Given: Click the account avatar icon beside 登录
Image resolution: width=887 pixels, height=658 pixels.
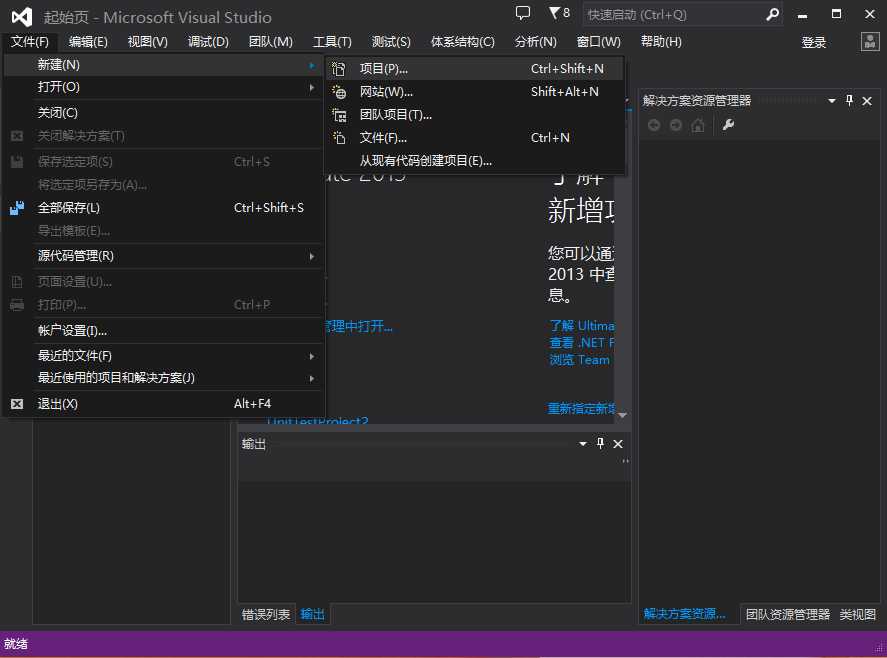Looking at the screenshot, I should coord(869,41).
